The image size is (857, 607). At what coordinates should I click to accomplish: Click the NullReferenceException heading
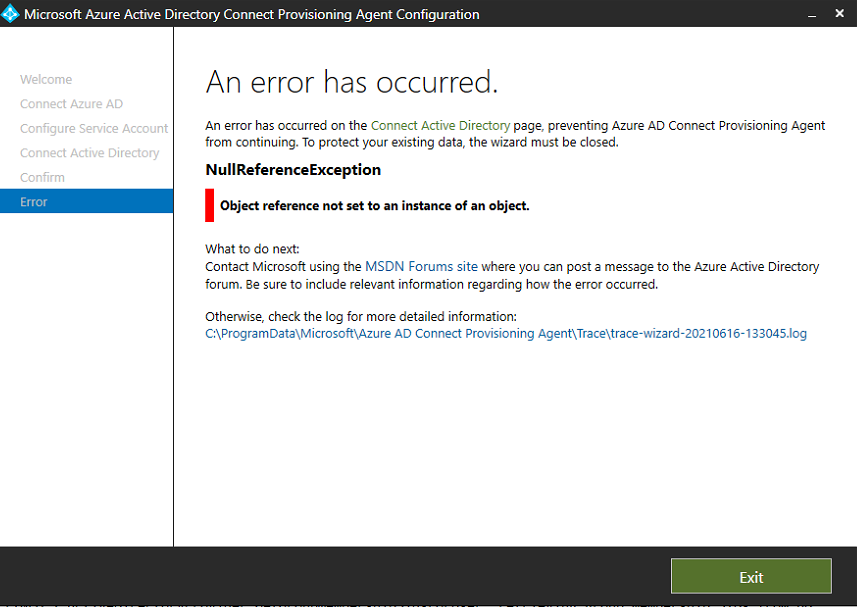291,170
